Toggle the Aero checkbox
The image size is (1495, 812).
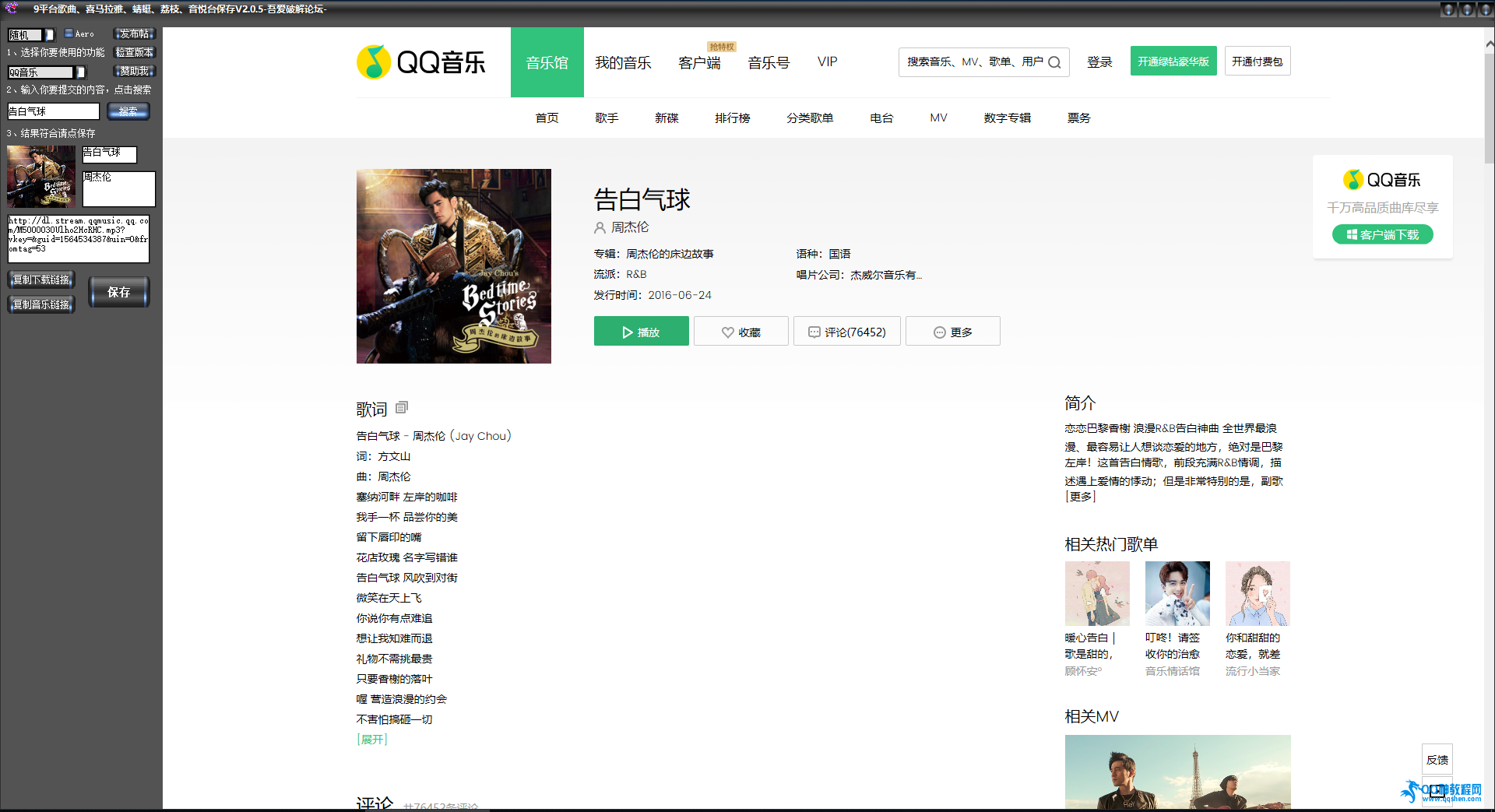(x=69, y=33)
